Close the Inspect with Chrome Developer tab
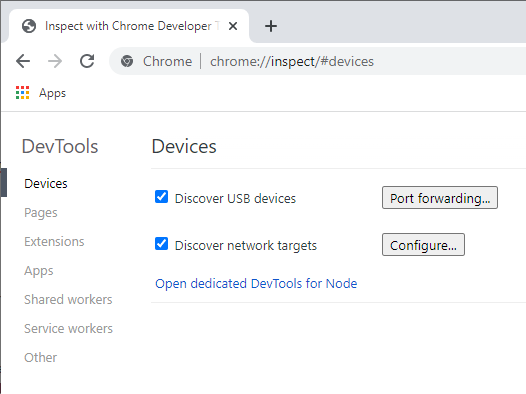The height and width of the screenshot is (394, 526). (x=233, y=26)
